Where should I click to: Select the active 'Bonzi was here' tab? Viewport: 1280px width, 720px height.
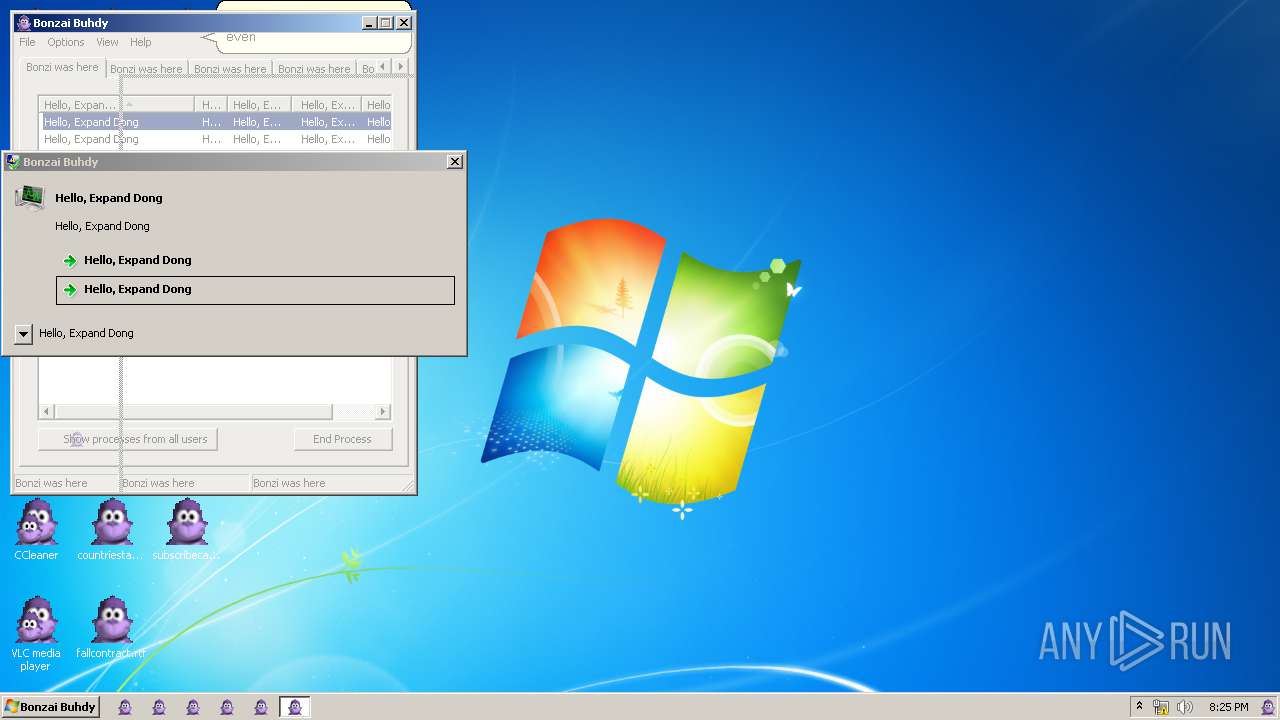click(x=62, y=67)
